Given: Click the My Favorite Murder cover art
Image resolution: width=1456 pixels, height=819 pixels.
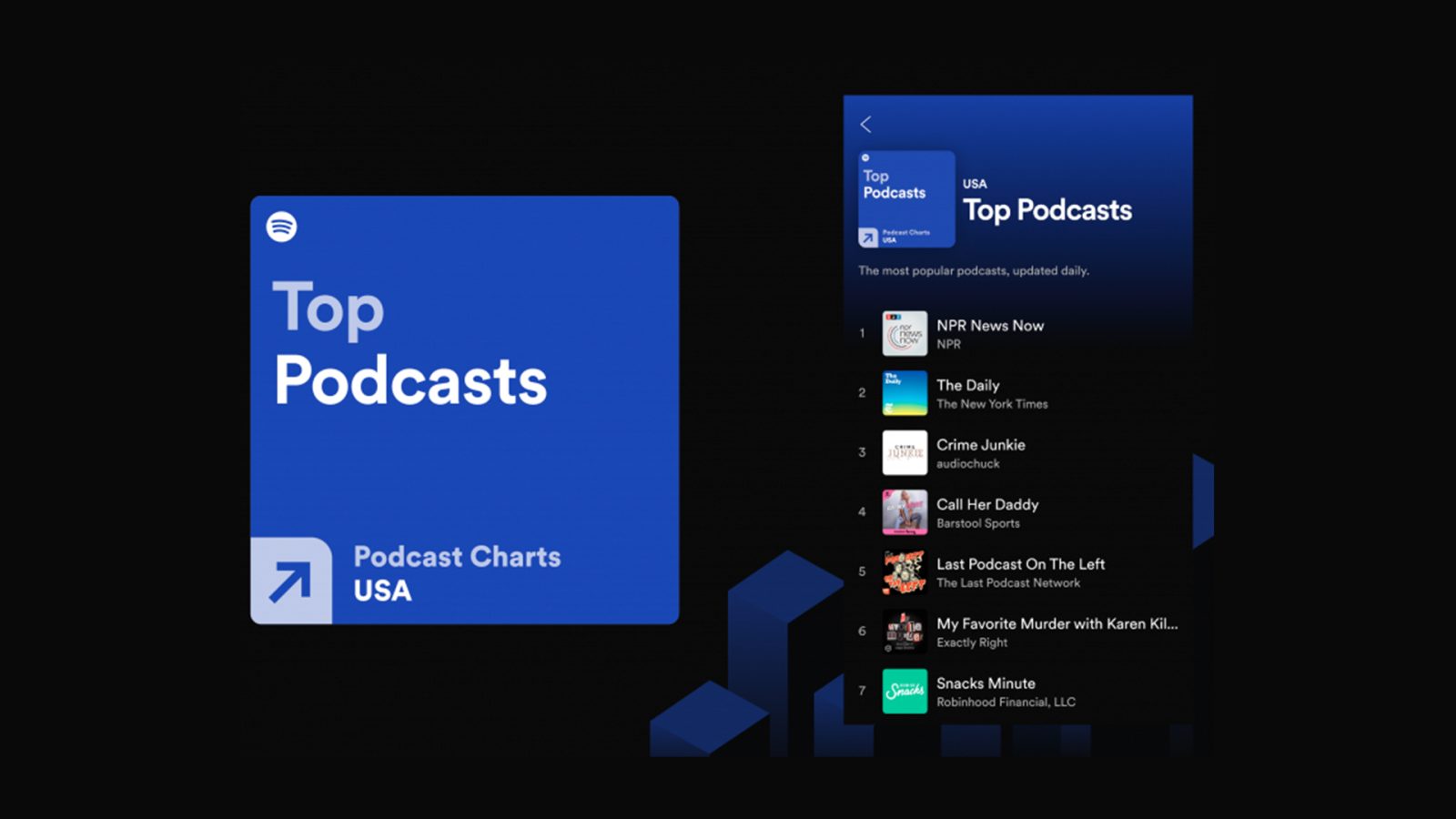Looking at the screenshot, I should point(904,632).
